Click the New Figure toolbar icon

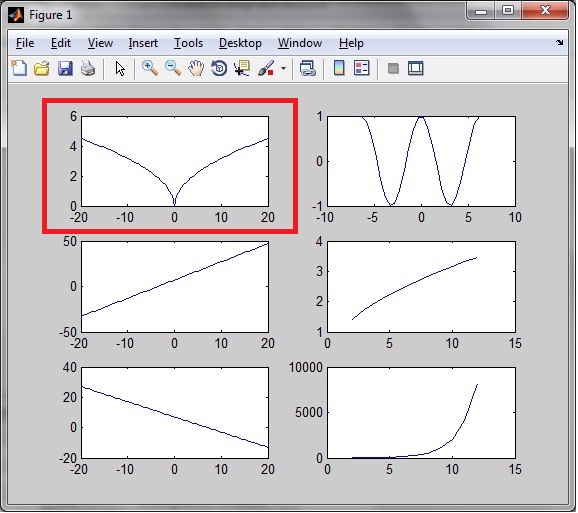tap(19, 68)
